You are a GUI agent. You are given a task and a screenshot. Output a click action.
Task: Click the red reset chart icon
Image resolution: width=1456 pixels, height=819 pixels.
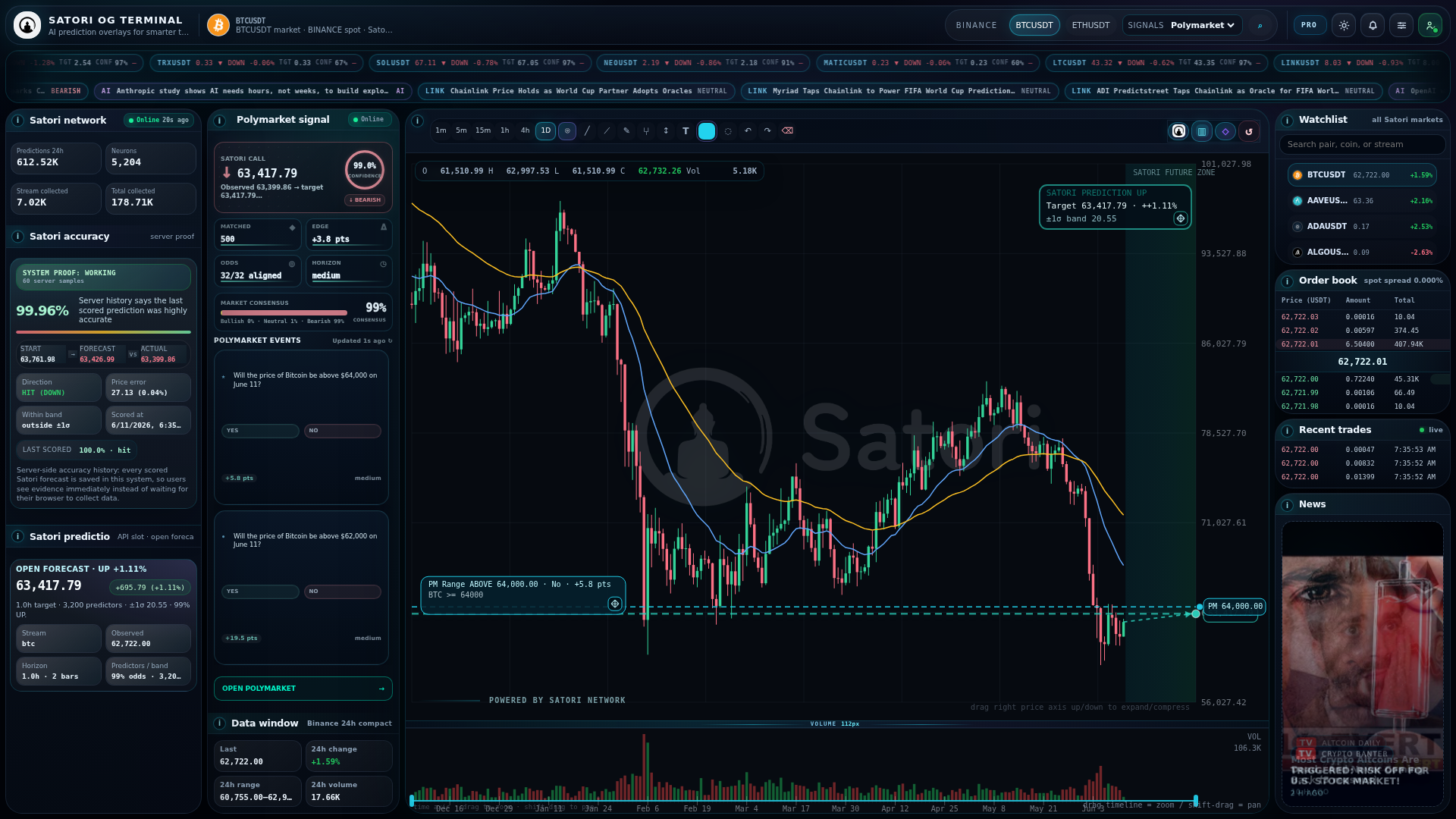tap(1249, 131)
